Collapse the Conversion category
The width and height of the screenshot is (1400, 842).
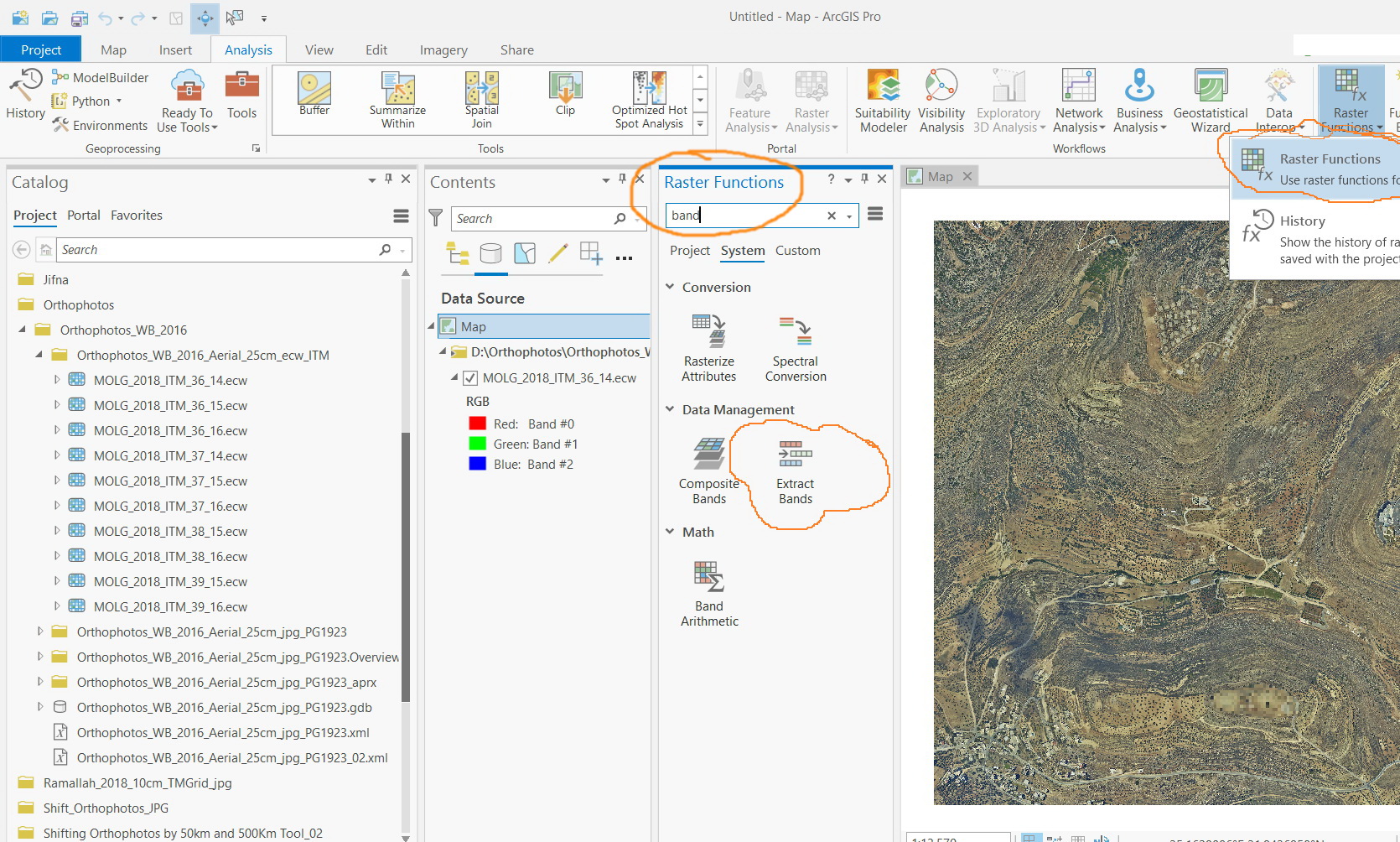point(670,287)
